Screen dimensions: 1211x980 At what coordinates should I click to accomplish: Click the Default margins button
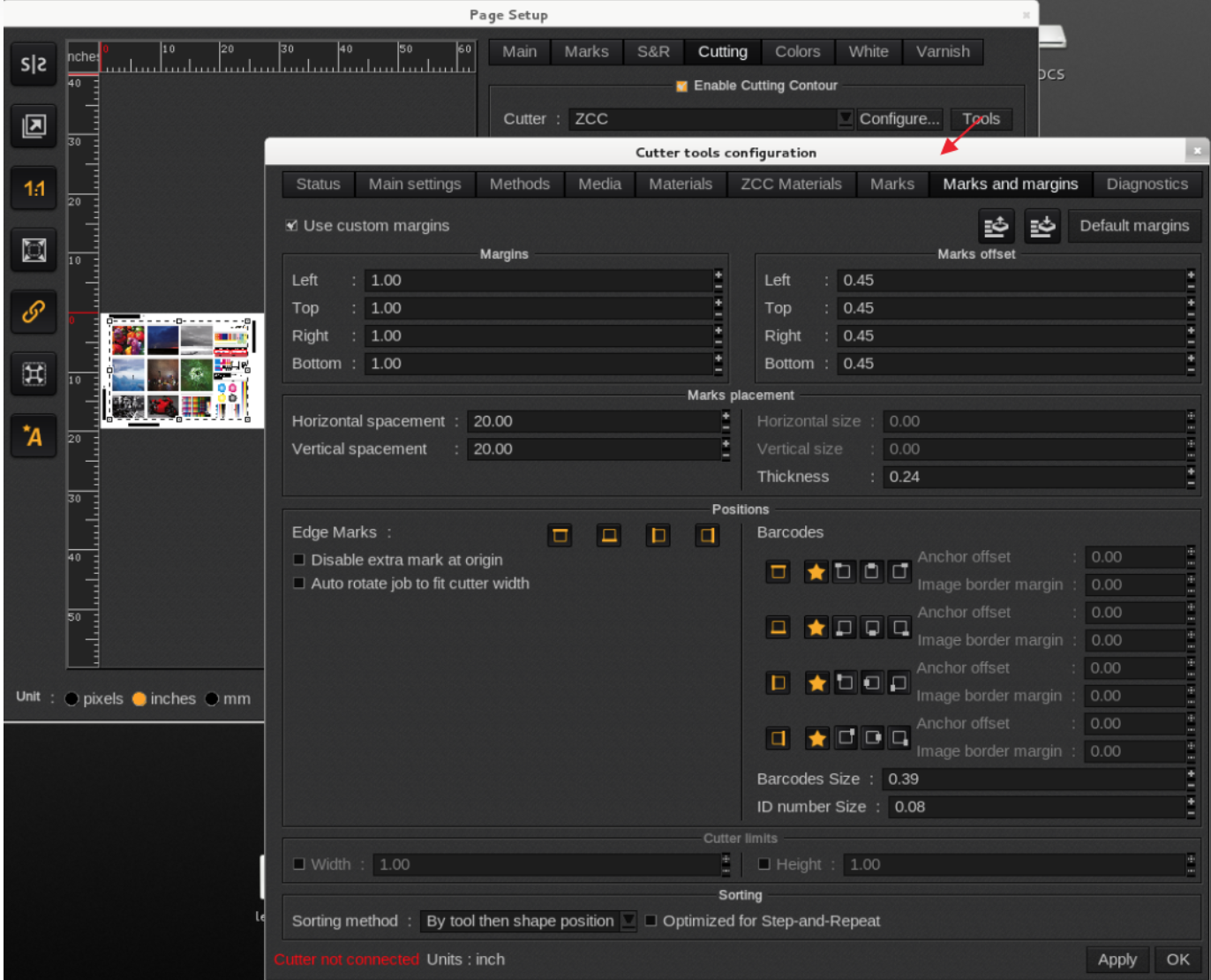click(x=1134, y=226)
